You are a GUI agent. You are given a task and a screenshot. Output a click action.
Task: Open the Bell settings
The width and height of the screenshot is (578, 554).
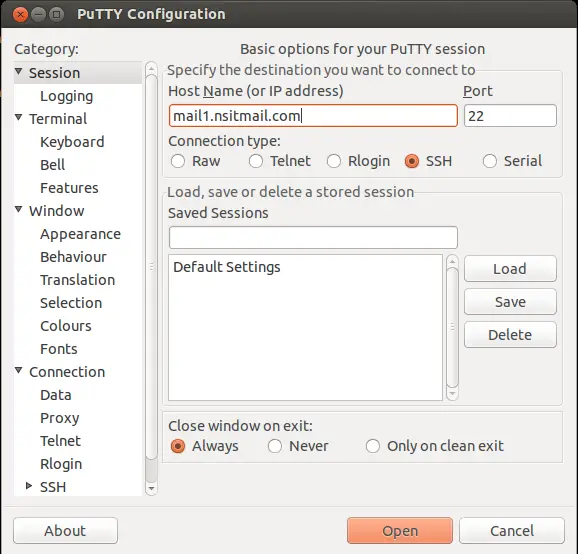tap(52, 165)
